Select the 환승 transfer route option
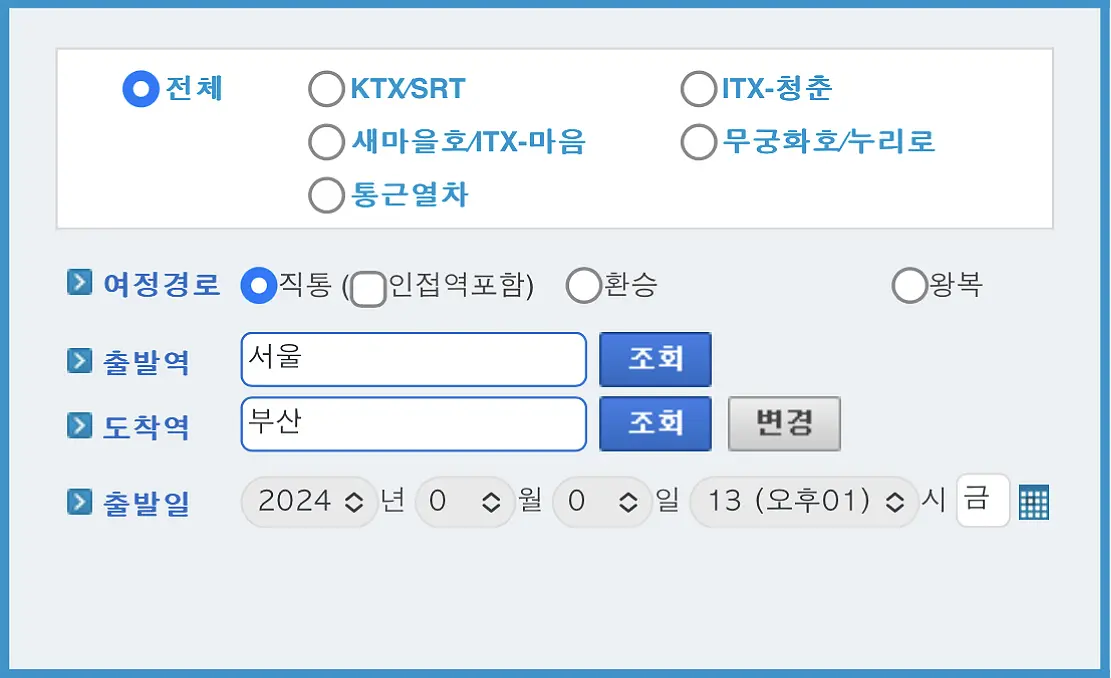 (x=583, y=285)
